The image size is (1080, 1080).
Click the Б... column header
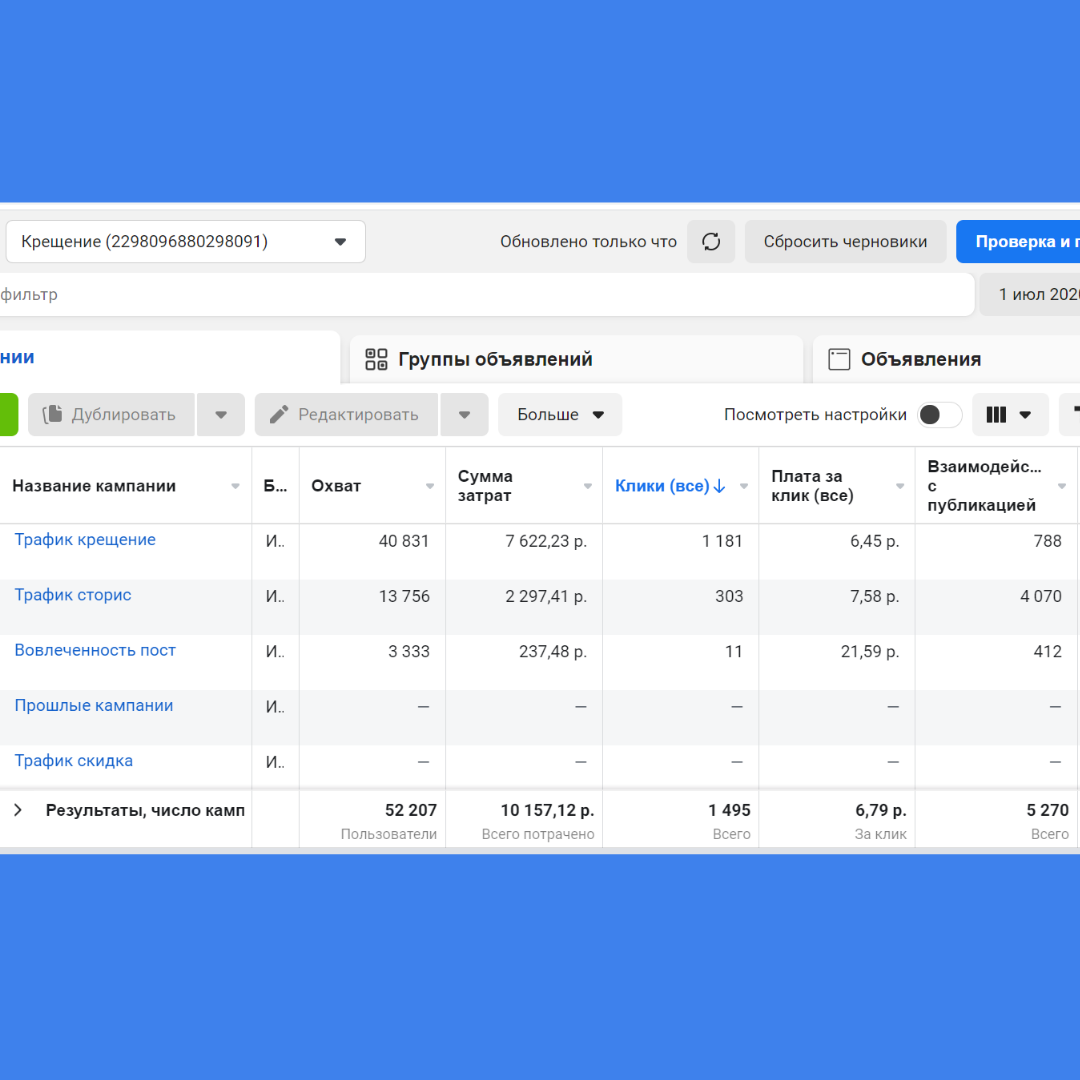click(x=276, y=486)
